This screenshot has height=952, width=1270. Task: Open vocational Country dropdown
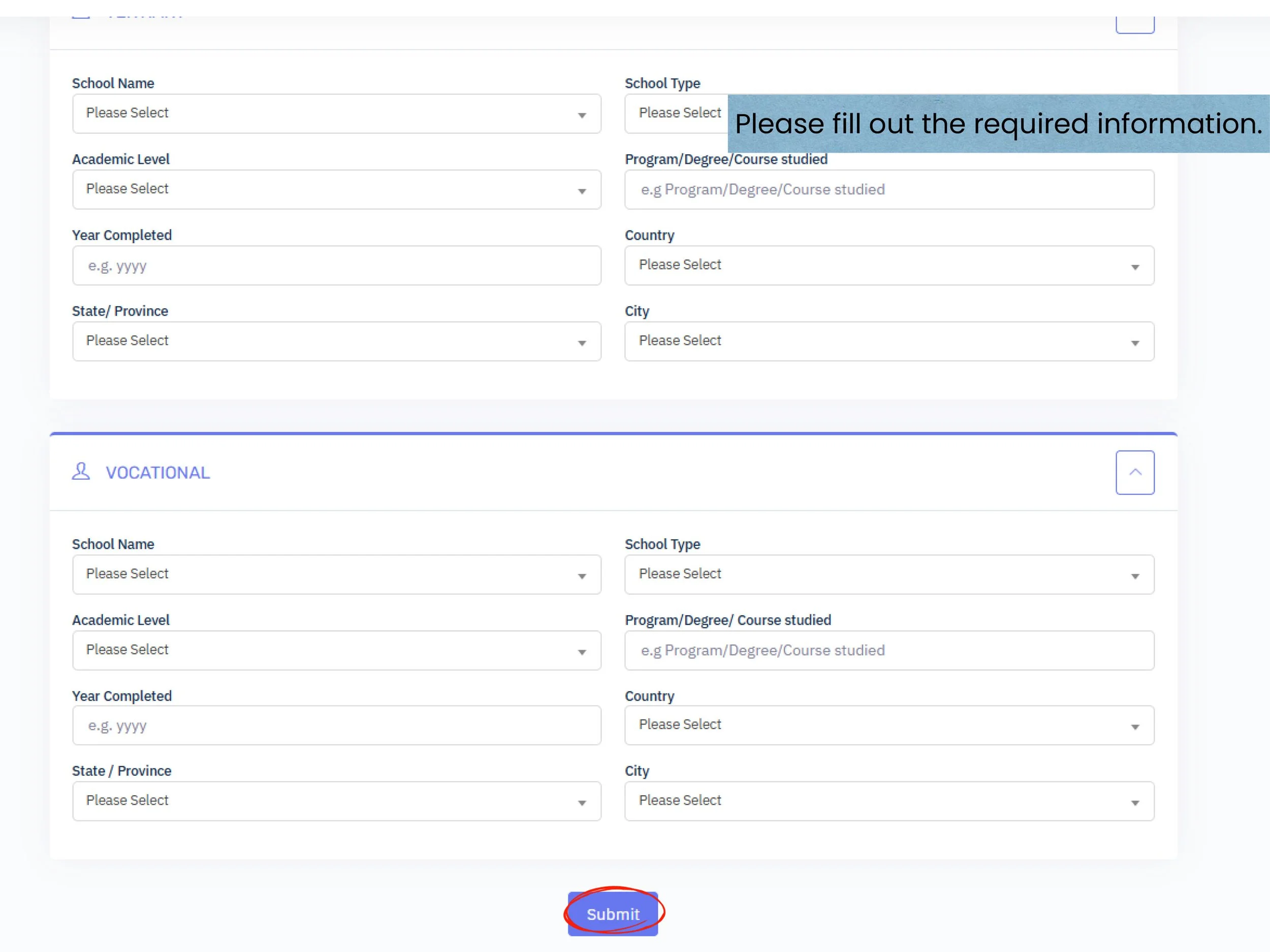pos(889,726)
